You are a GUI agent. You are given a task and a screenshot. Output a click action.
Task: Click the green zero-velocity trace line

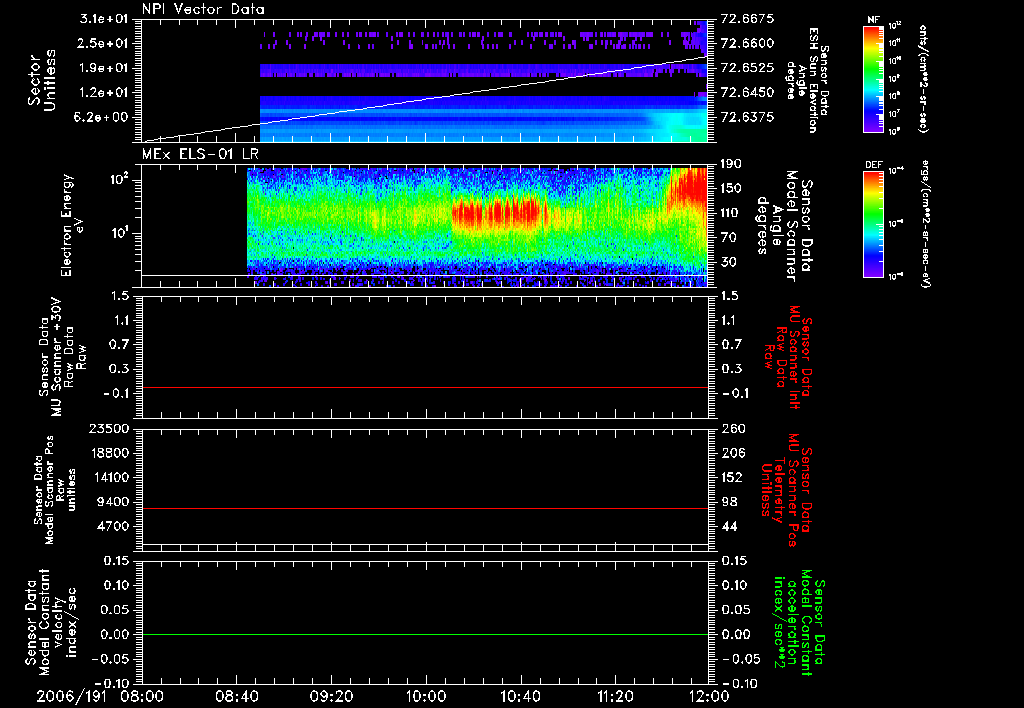(x=424, y=634)
